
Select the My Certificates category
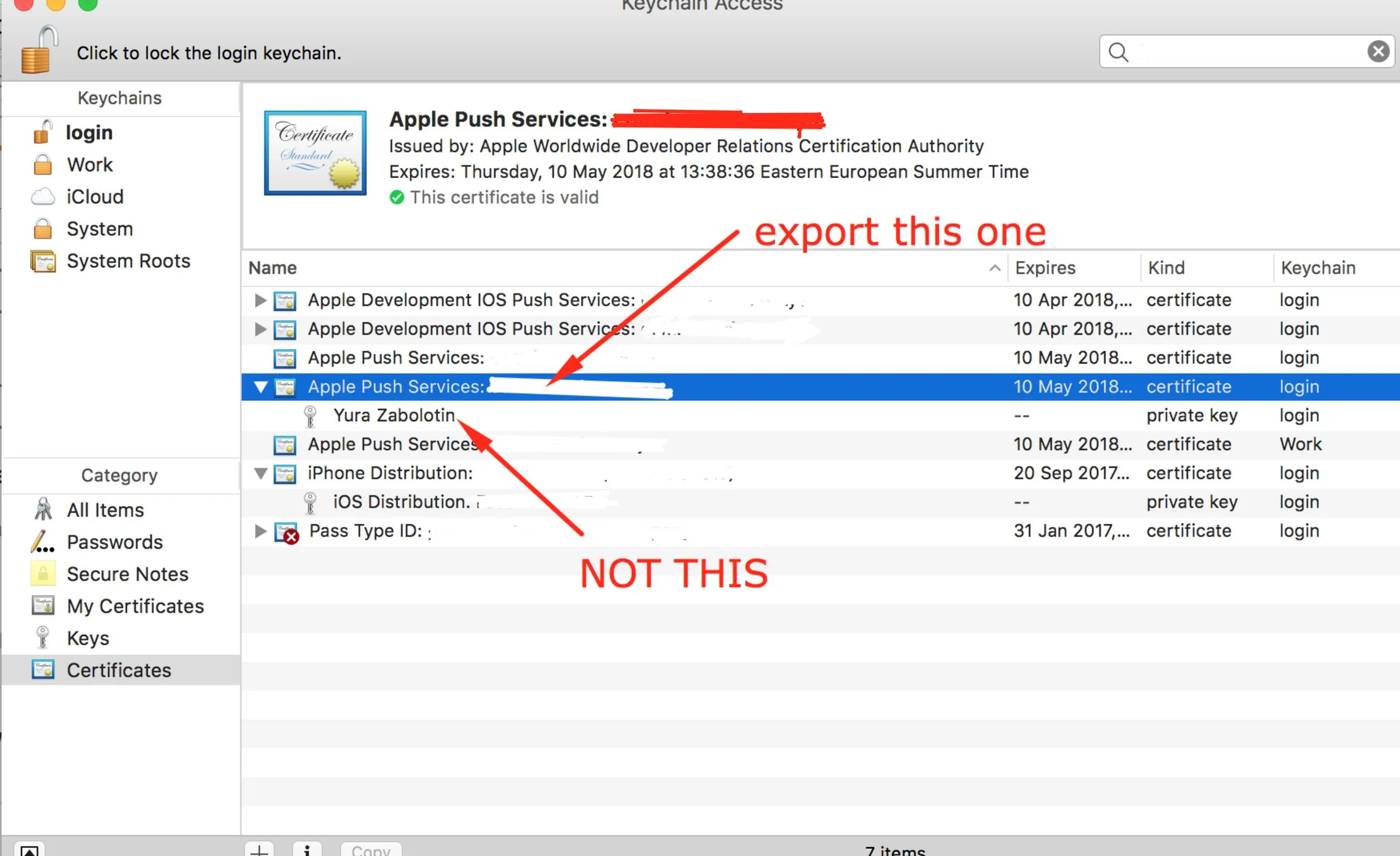[135, 607]
